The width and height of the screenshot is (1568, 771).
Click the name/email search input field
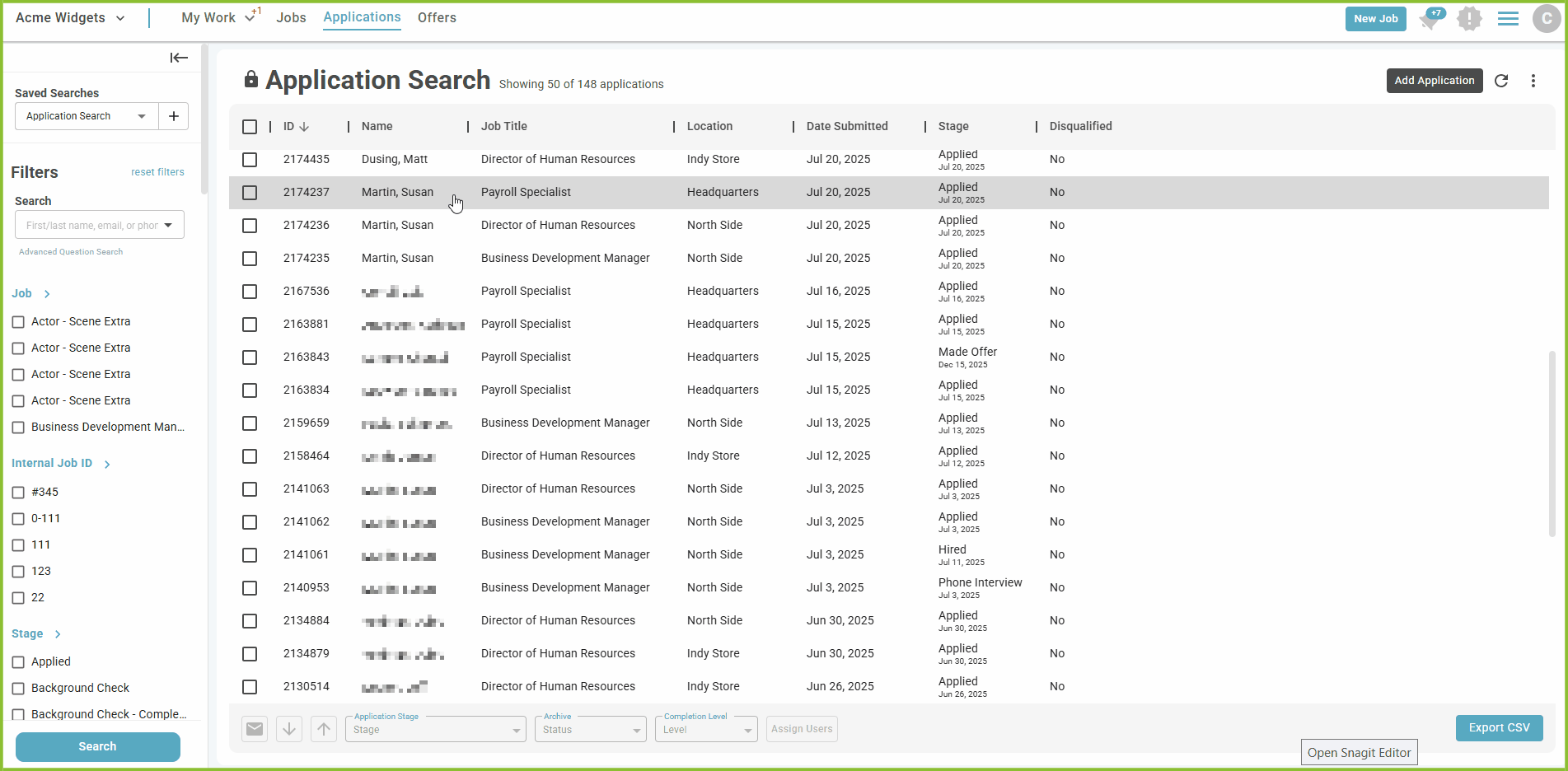(91, 226)
